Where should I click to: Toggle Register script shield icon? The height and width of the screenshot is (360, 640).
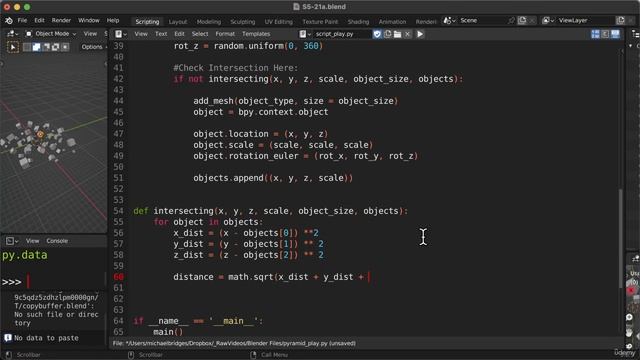(x=377, y=34)
